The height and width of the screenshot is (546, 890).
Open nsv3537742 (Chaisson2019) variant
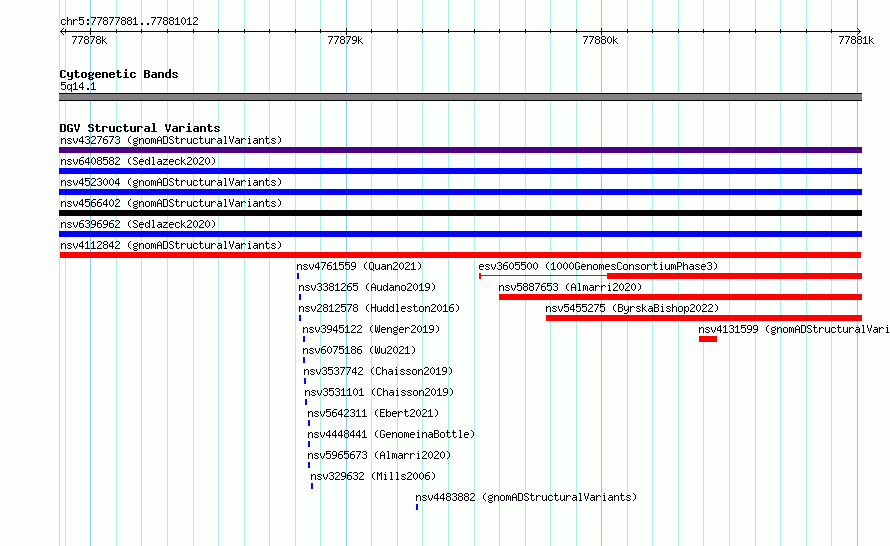pos(378,371)
